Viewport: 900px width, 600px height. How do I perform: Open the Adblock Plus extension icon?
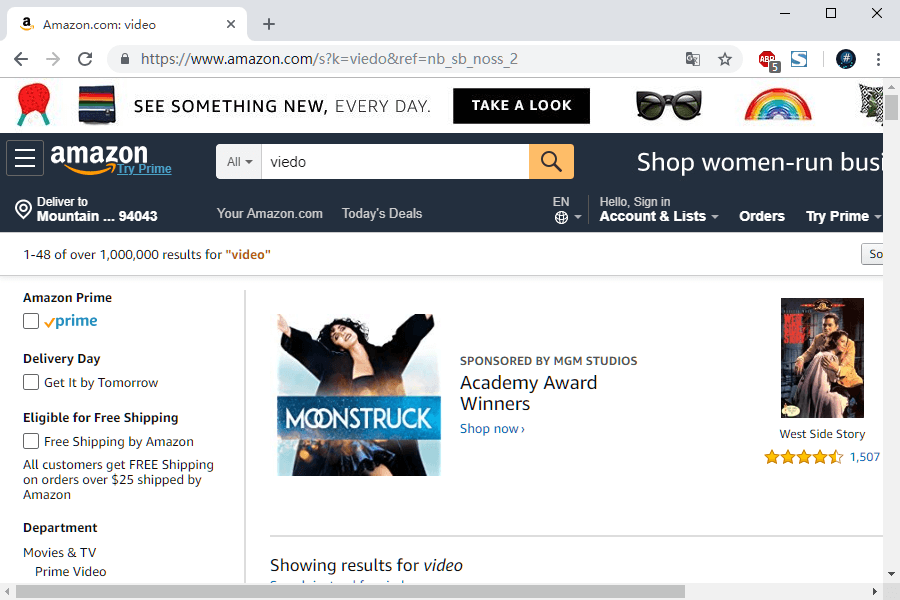[x=768, y=60]
